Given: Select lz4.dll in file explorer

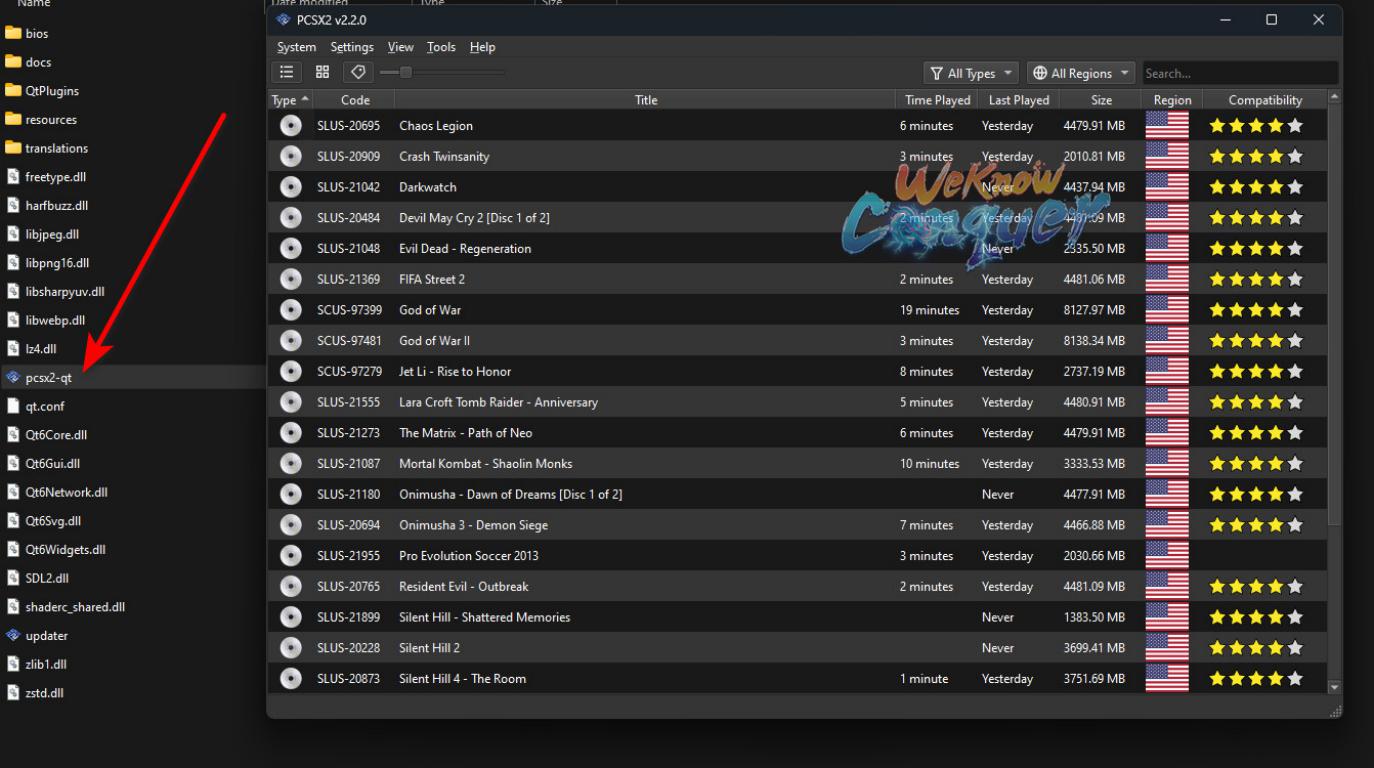Looking at the screenshot, I should pyautogui.click(x=31, y=349).
